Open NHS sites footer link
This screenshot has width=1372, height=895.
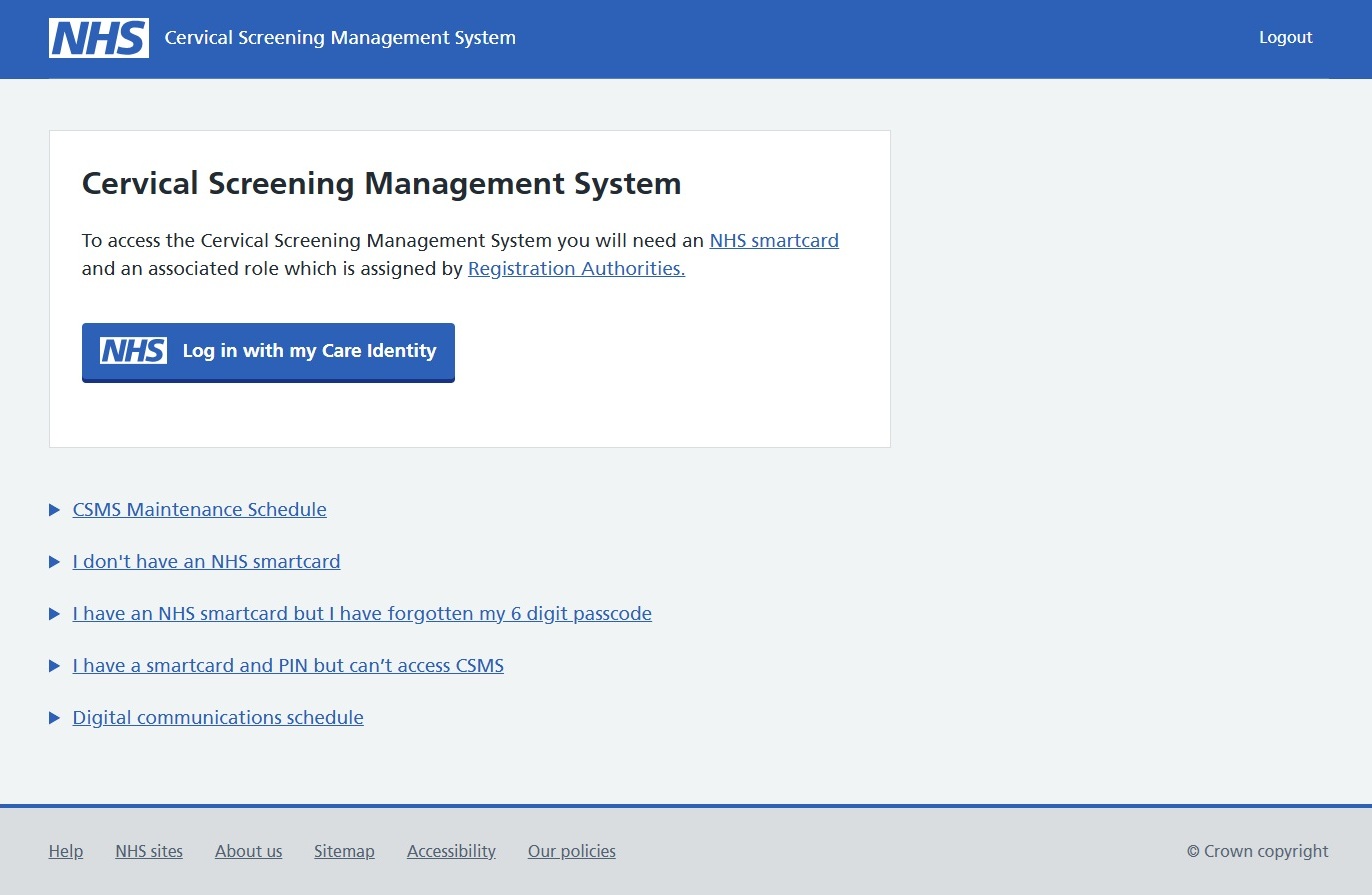coord(149,851)
